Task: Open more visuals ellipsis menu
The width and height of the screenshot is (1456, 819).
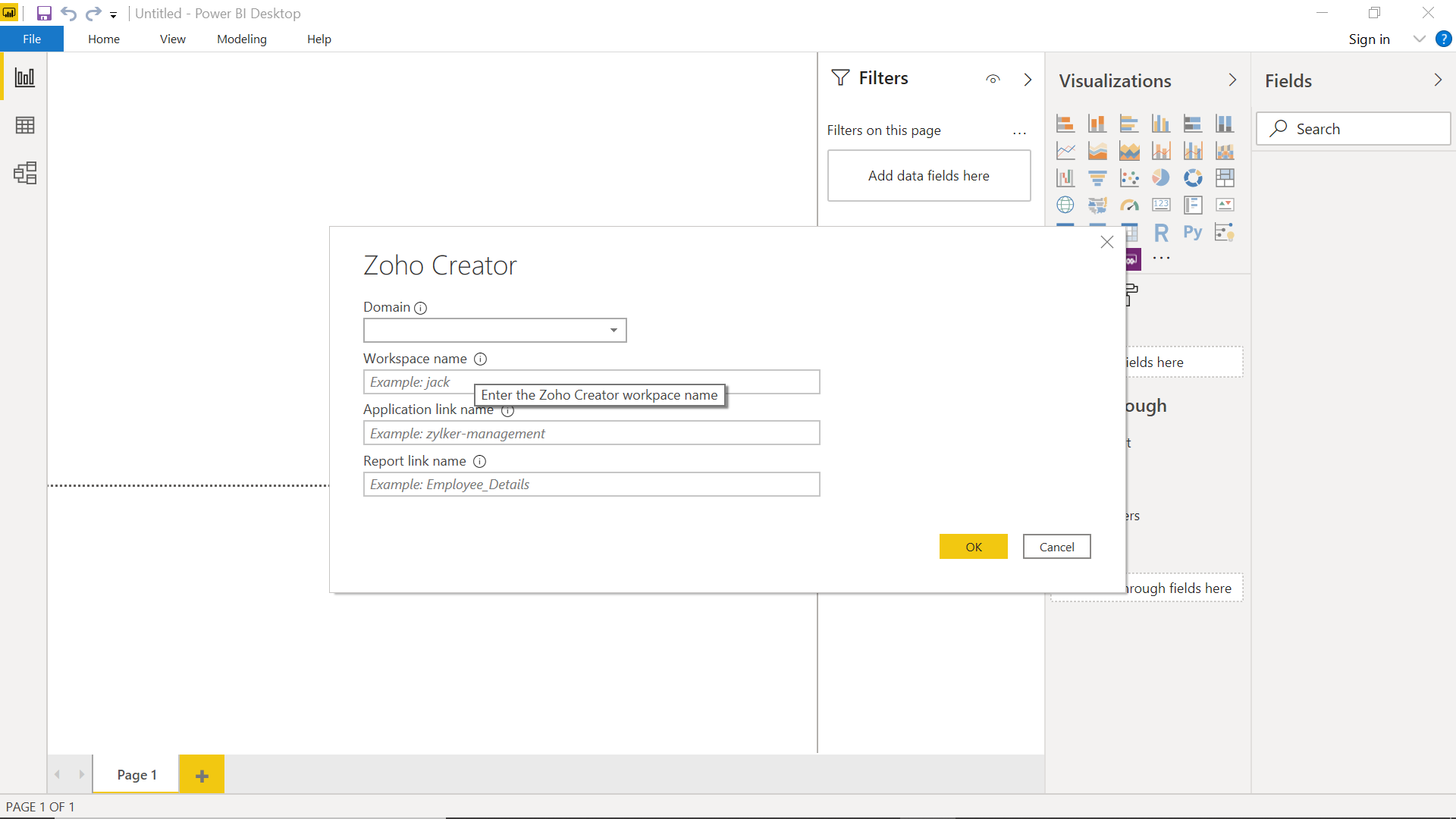Action: pos(1161,259)
